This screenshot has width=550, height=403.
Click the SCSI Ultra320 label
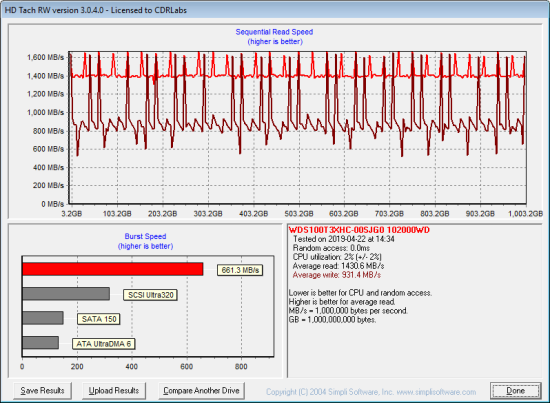[150, 295]
